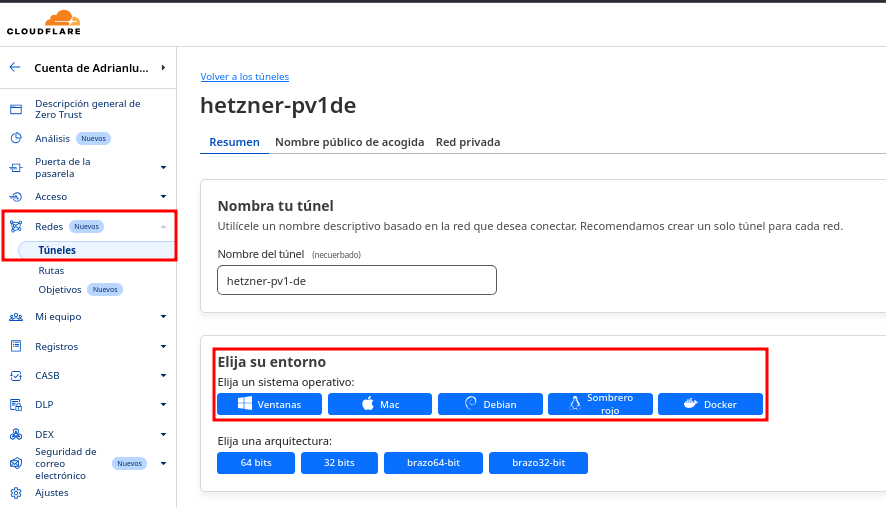Click the Zero Trust overview icon
Viewport: 886px width, 508px height.
point(16,109)
